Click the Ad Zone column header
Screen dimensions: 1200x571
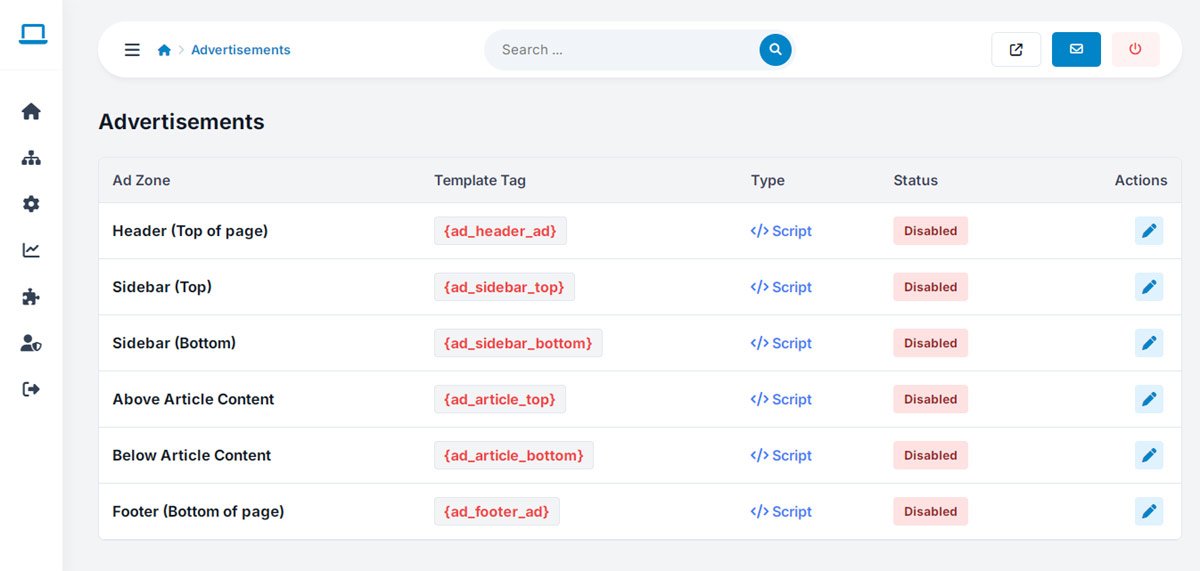pyautogui.click(x=141, y=181)
